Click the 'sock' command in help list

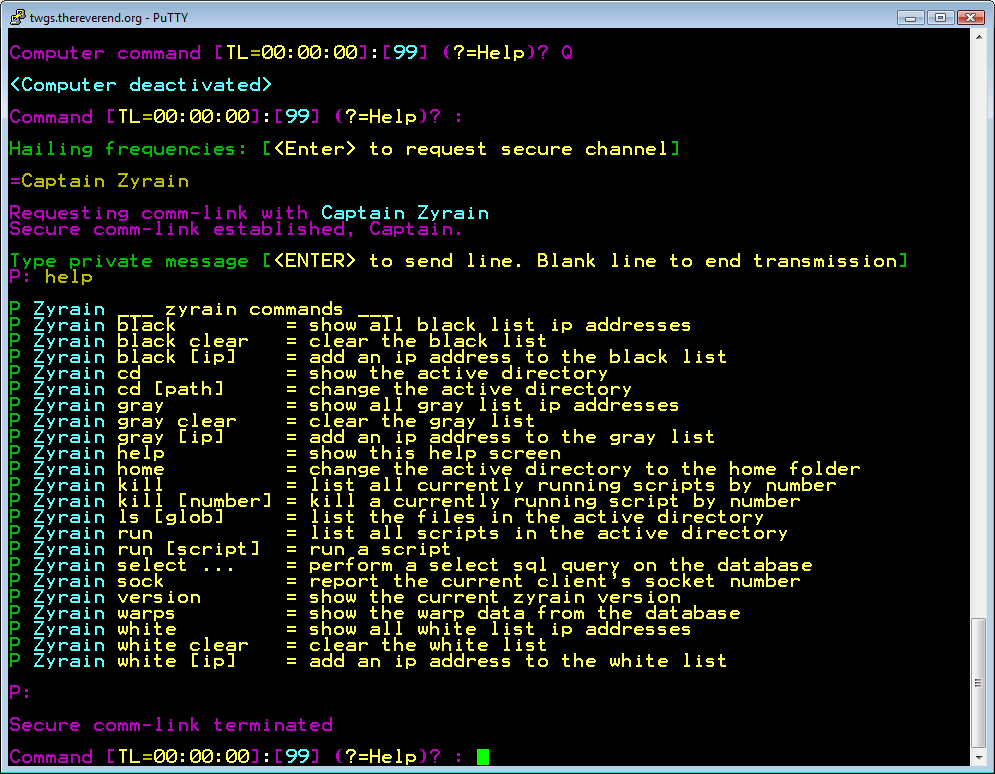click(x=140, y=581)
